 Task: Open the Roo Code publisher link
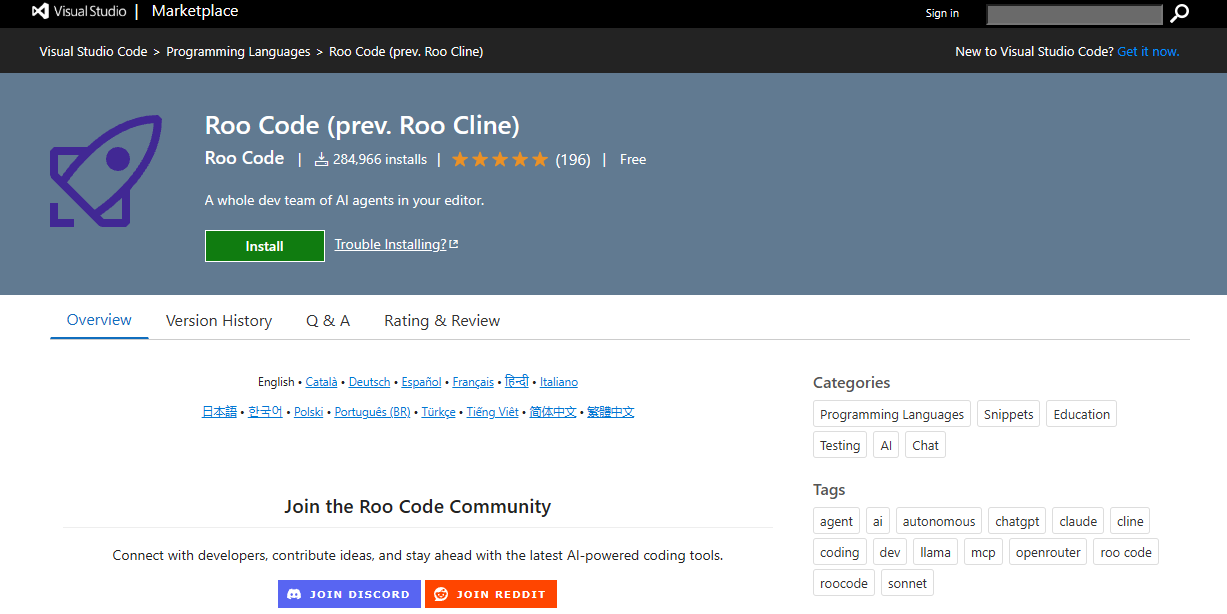(x=245, y=159)
